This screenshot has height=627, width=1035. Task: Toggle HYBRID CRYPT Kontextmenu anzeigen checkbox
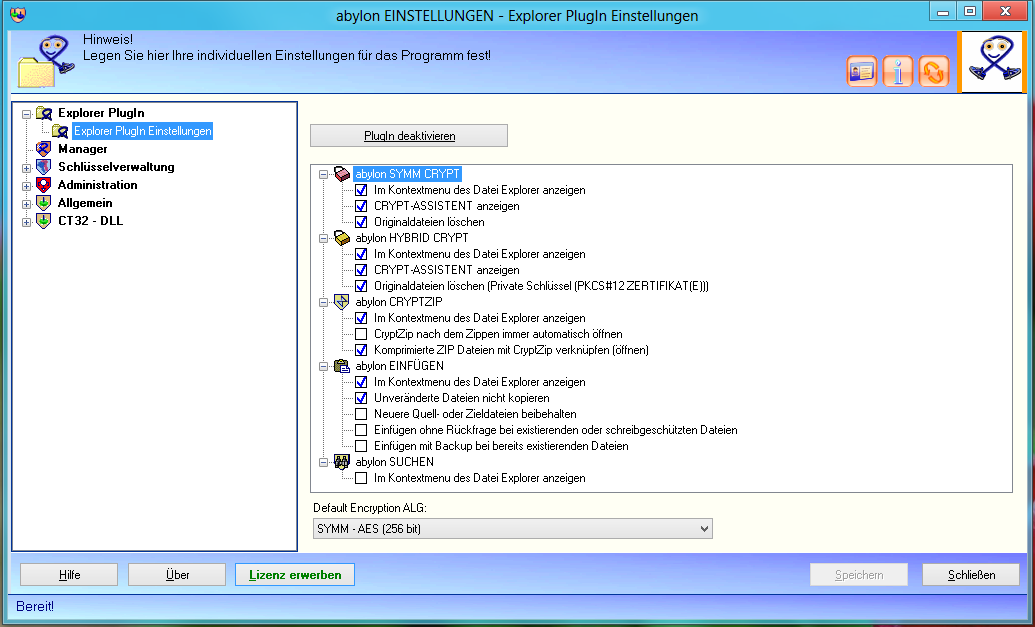(x=361, y=254)
